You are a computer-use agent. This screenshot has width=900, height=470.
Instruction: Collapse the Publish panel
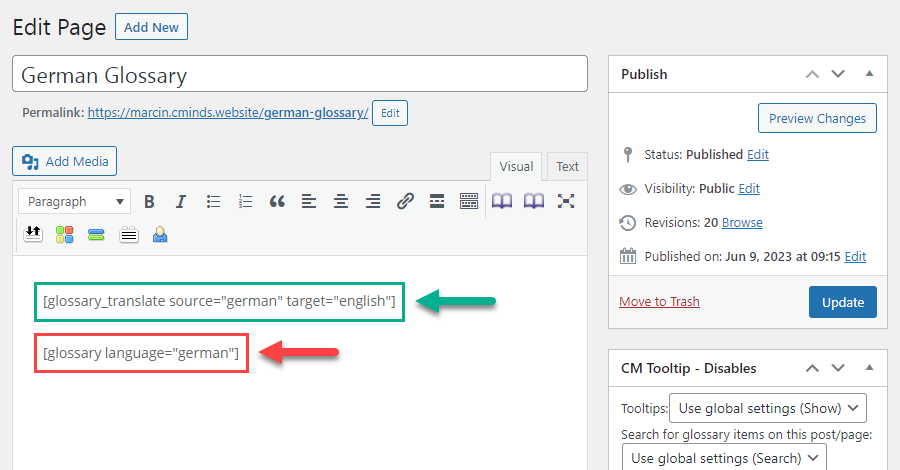coord(870,74)
